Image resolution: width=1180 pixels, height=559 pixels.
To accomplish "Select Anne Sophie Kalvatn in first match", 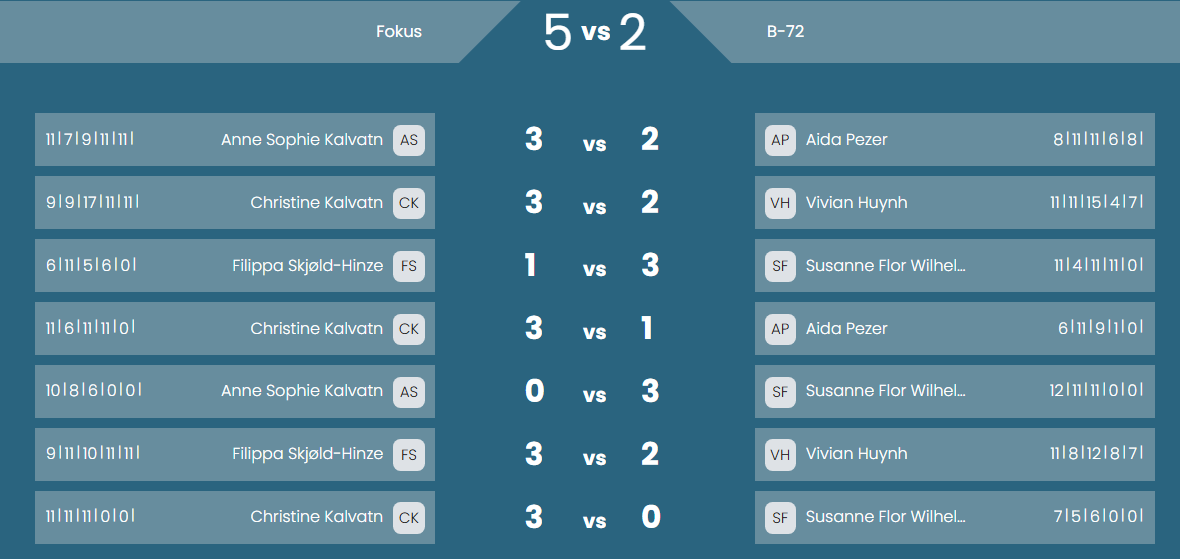I will (302, 140).
